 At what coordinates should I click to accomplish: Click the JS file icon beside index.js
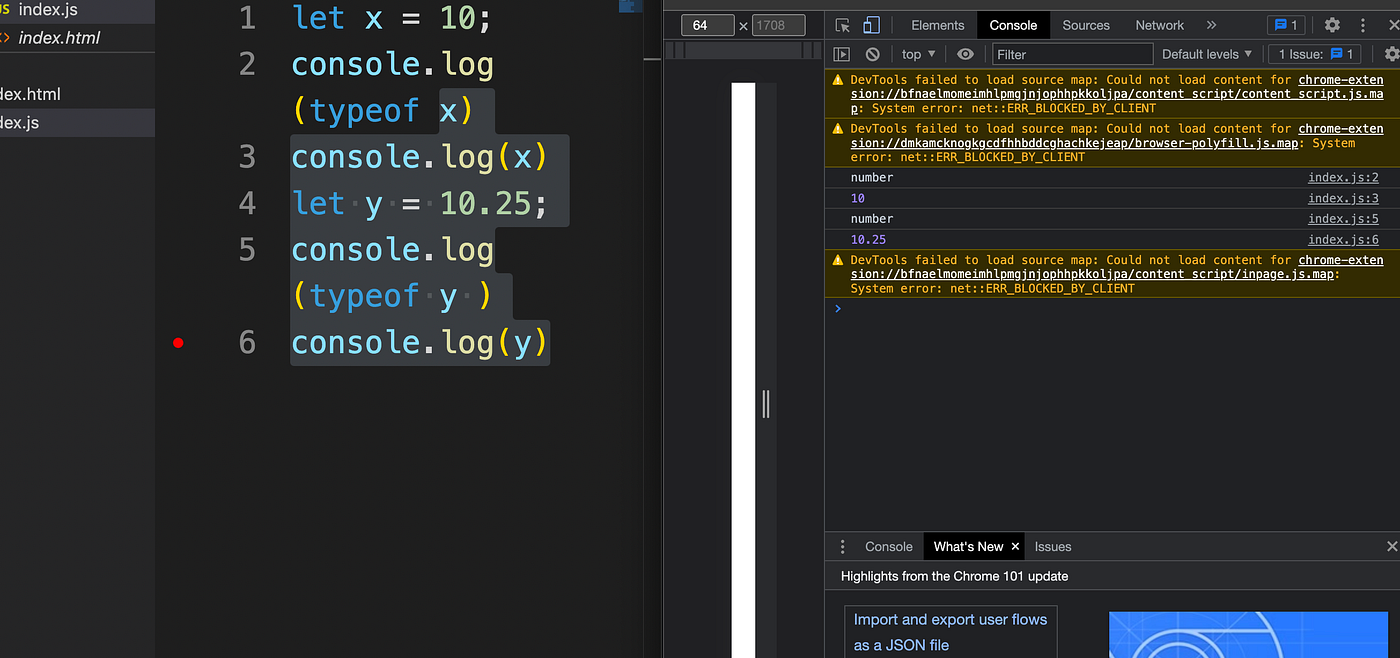(6, 12)
